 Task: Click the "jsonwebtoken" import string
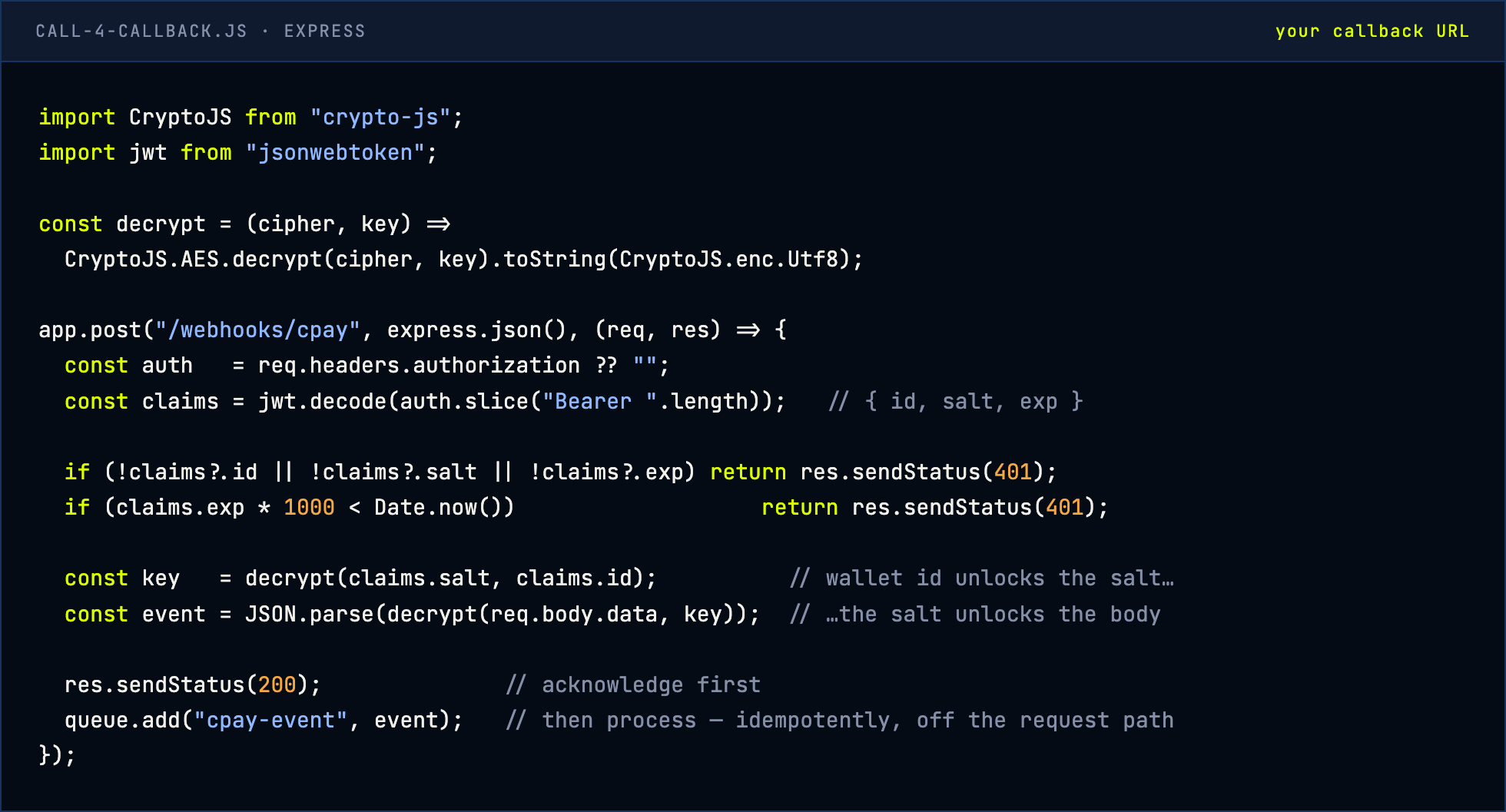(335, 153)
